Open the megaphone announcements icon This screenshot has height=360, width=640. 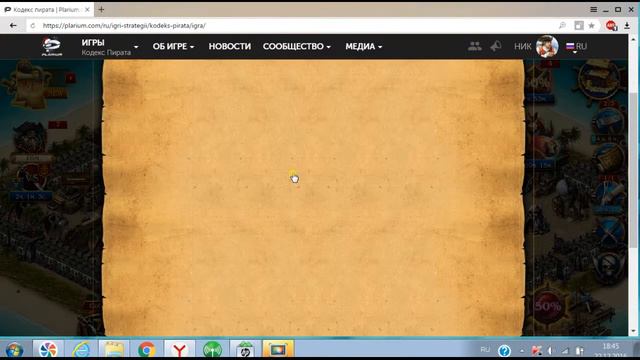pos(496,46)
